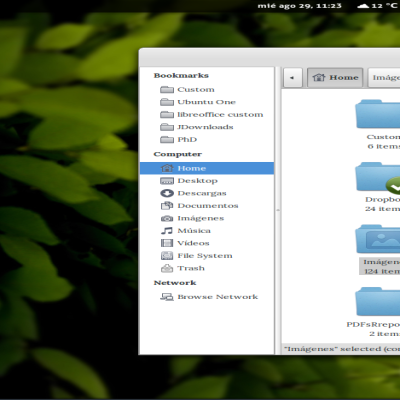
Task: Click the 12 °C temperature indicator
Action: tap(385, 6)
